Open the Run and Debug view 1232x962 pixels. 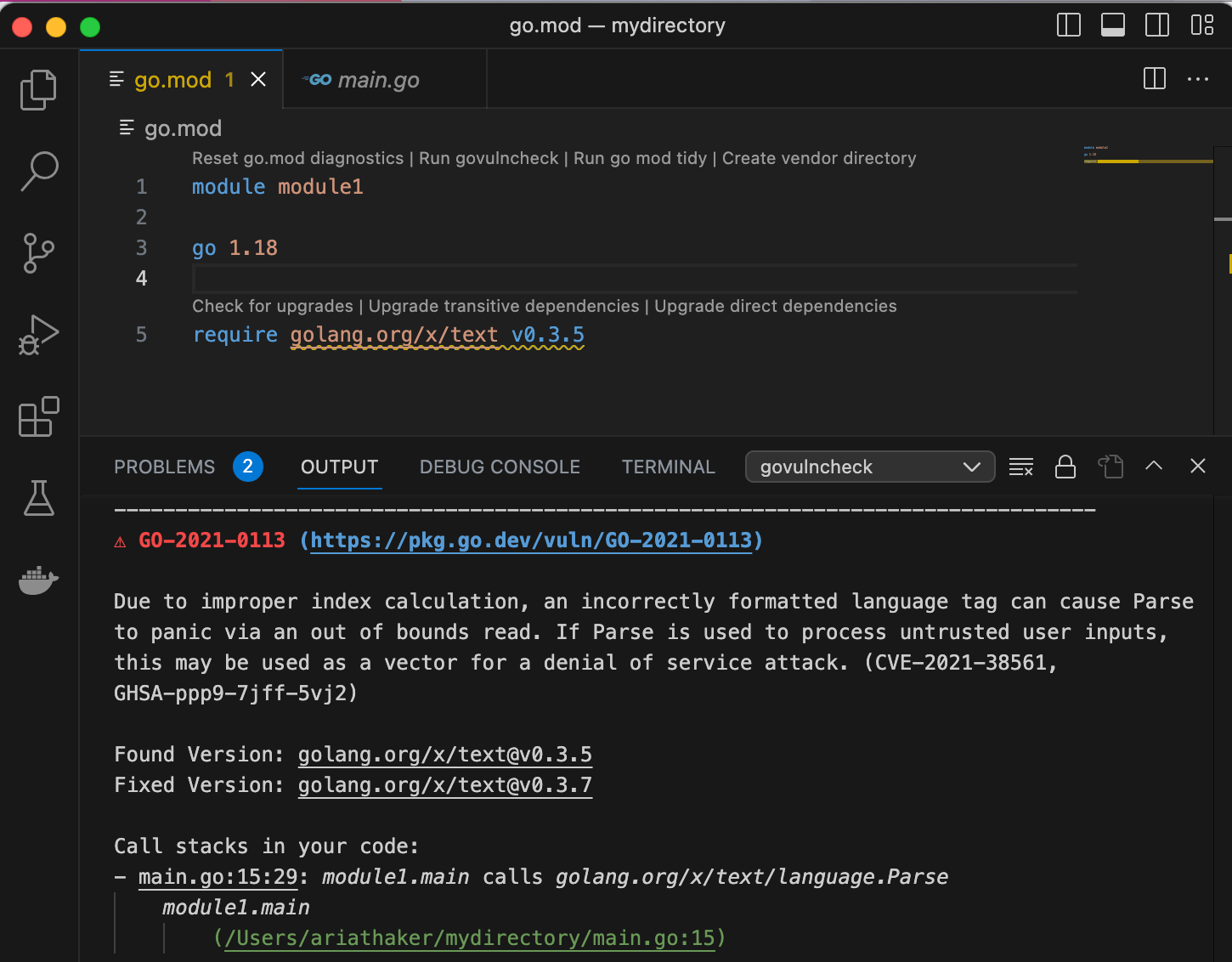[x=37, y=335]
